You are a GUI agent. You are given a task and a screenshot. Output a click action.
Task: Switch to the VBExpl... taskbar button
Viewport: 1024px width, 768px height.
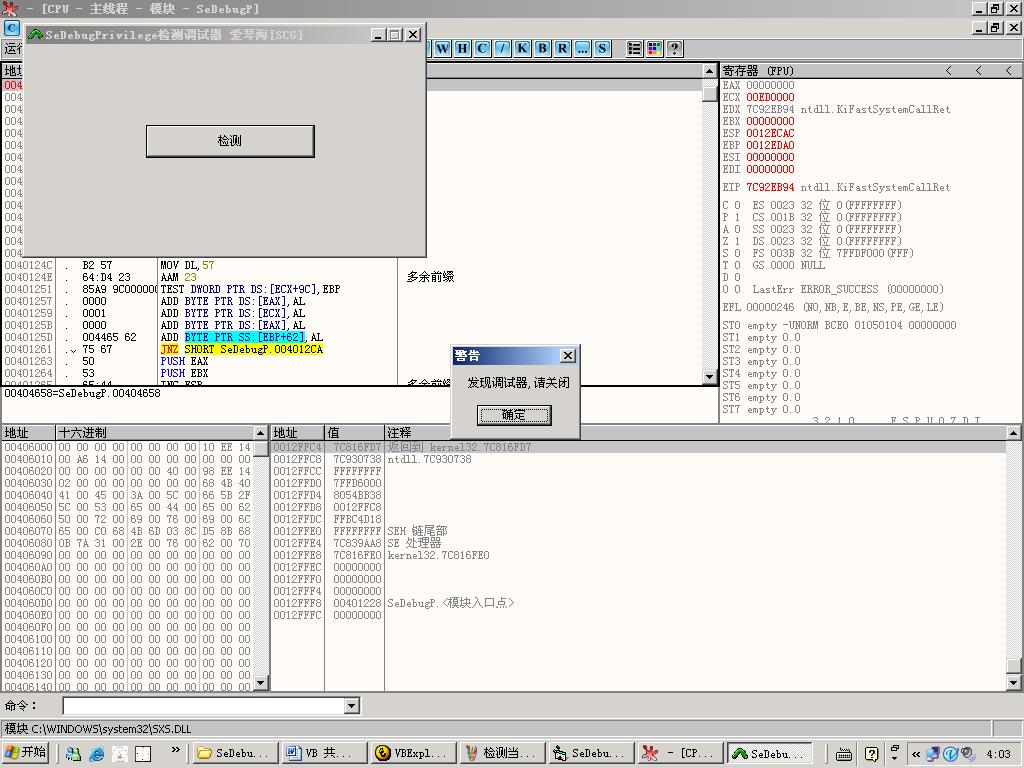412,754
